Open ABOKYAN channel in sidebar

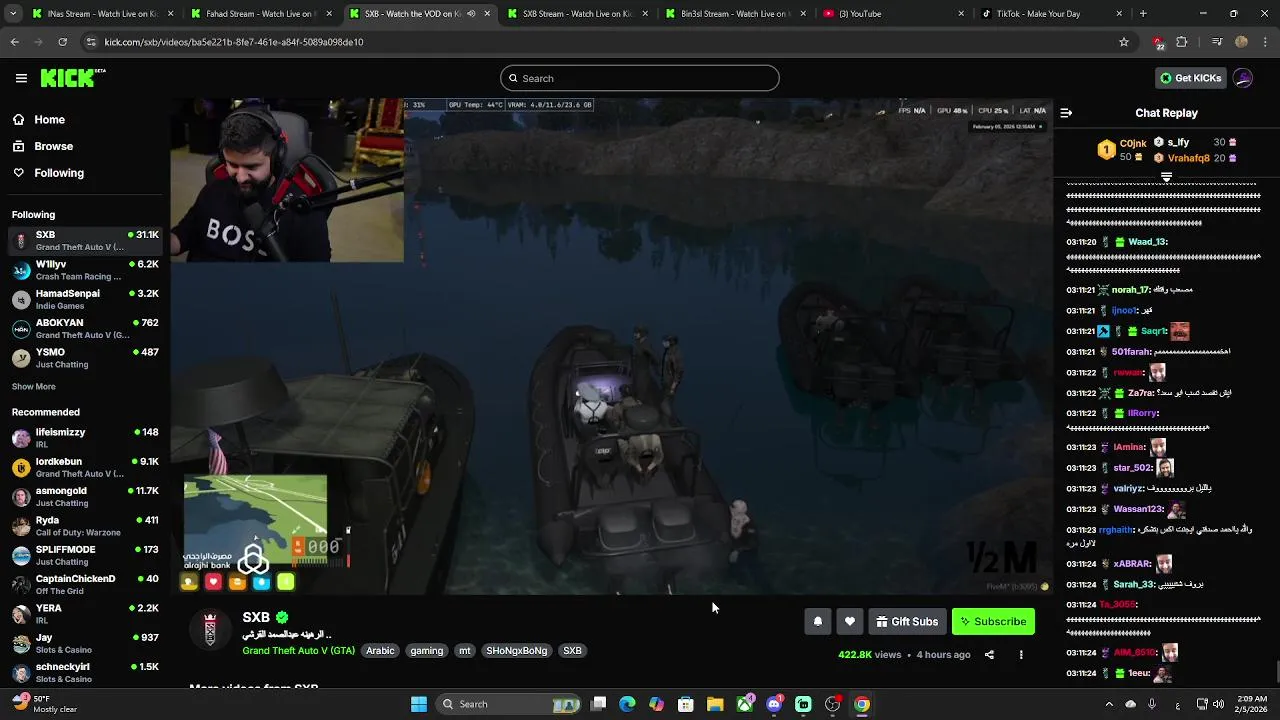[85, 328]
